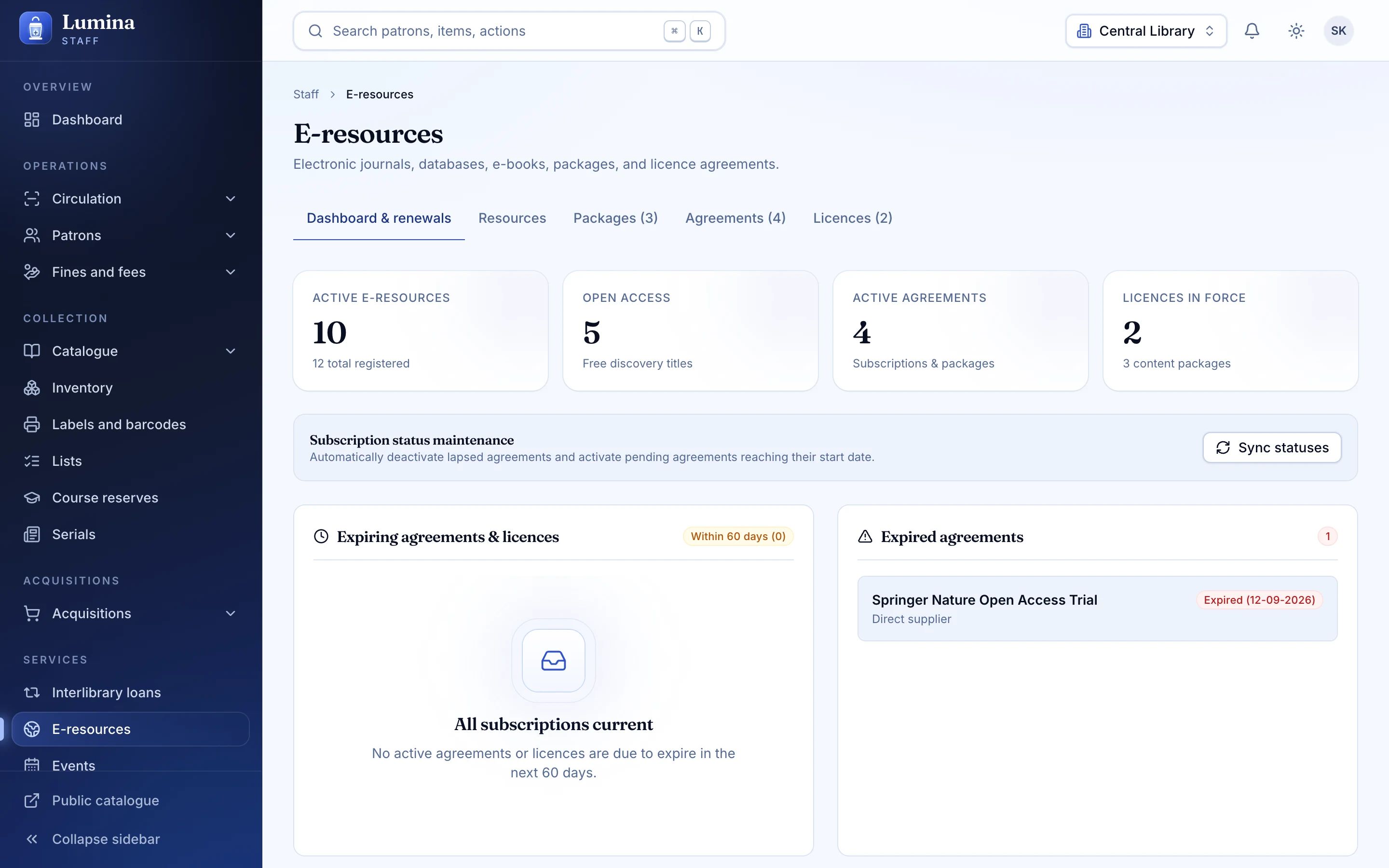
Task: Open Interlibrary loans
Action: 131,692
